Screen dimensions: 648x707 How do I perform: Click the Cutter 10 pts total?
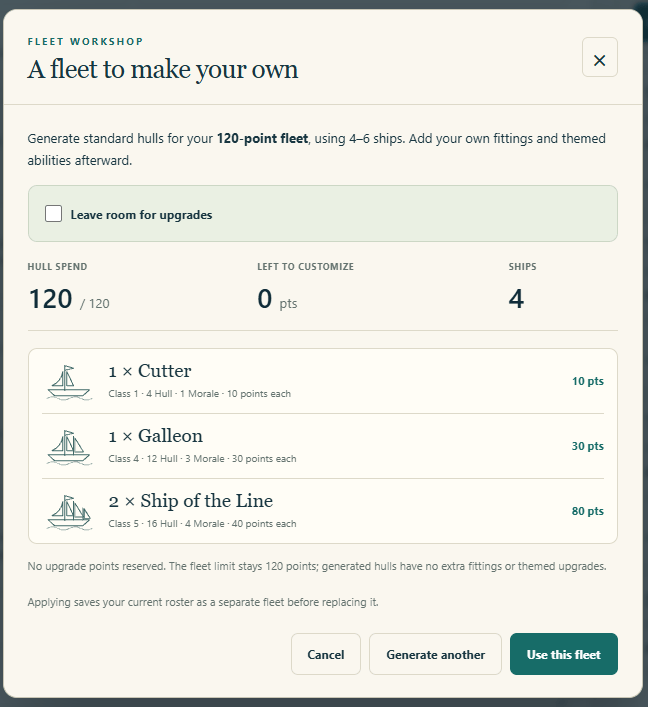coord(588,381)
